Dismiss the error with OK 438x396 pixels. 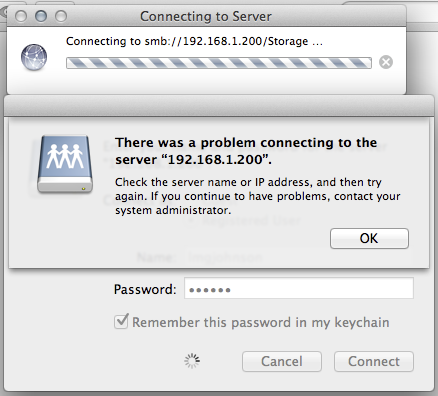[x=369, y=238]
